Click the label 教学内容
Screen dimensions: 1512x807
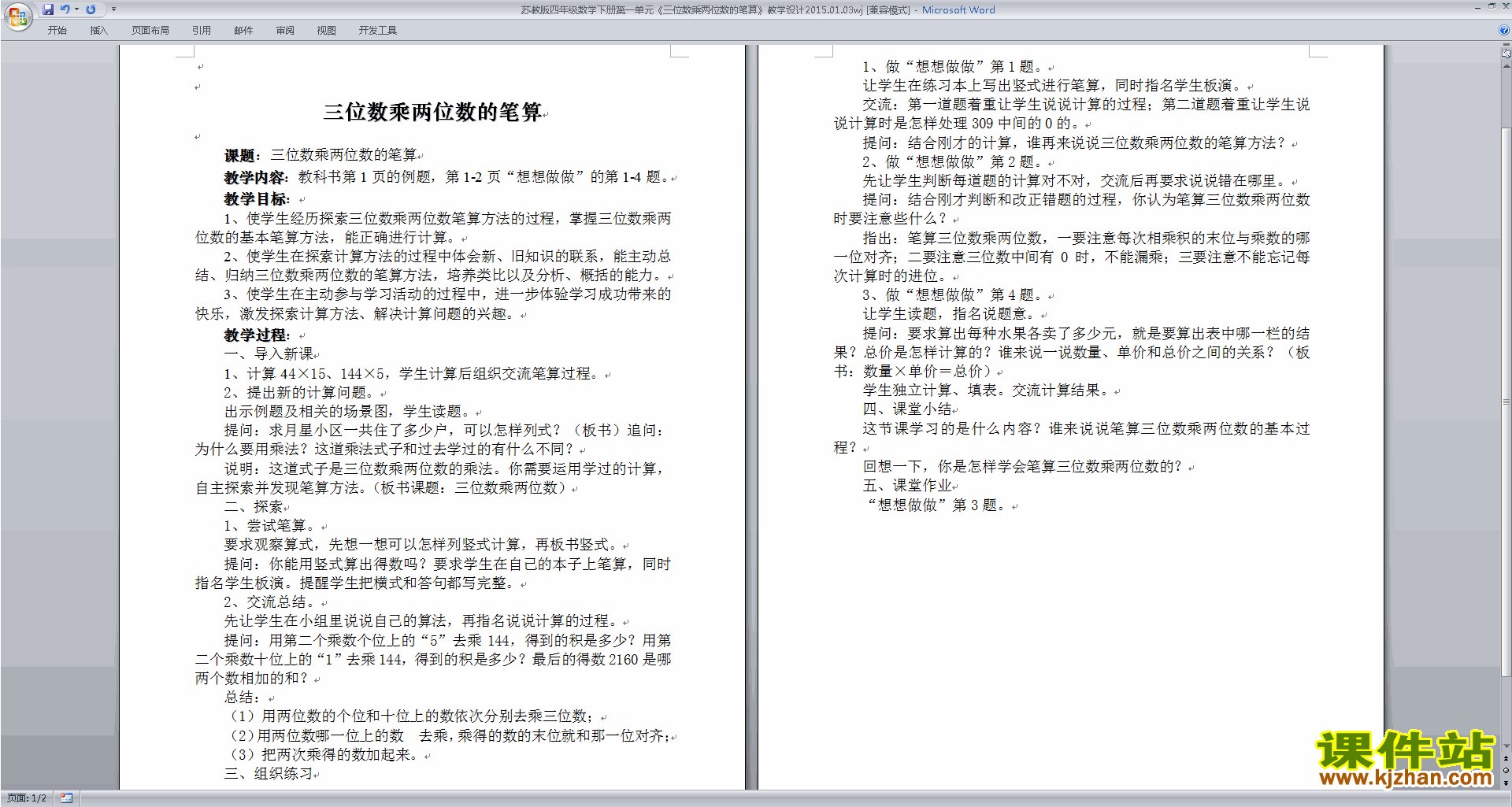pyautogui.click(x=256, y=177)
